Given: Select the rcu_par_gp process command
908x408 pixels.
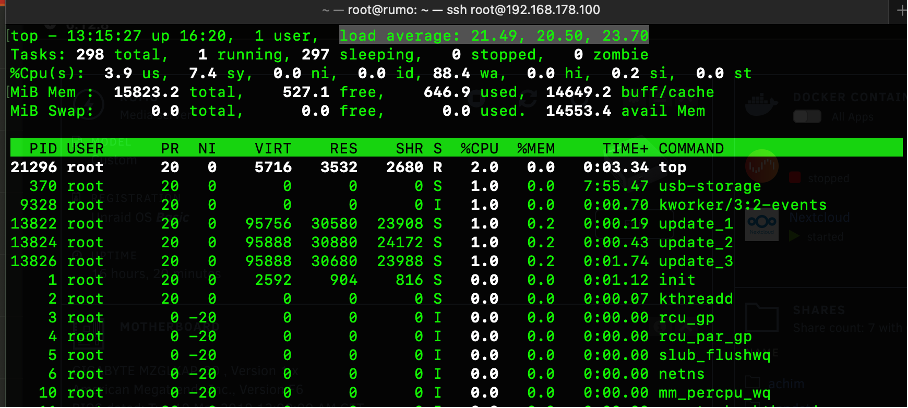Looking at the screenshot, I should click(x=705, y=336).
